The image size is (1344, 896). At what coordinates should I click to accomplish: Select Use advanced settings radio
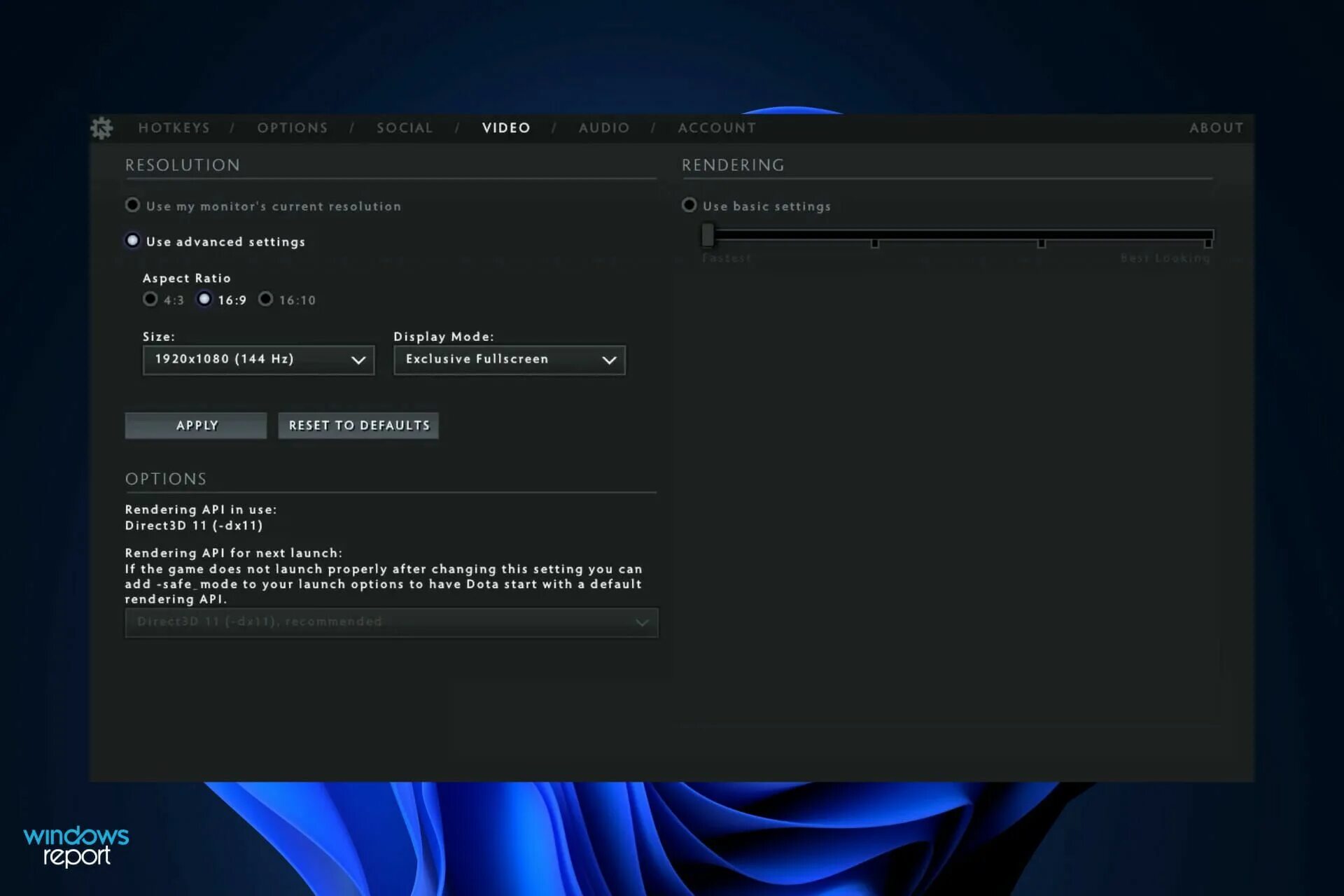pyautogui.click(x=132, y=241)
